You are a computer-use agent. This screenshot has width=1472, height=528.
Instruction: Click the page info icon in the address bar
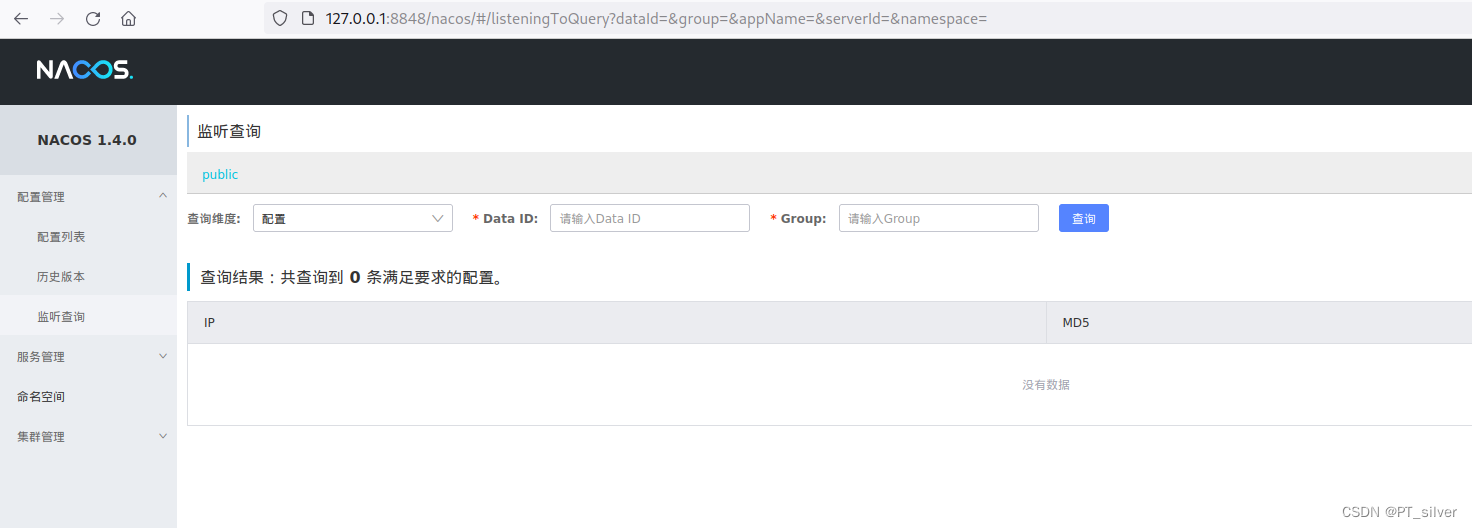(x=307, y=18)
